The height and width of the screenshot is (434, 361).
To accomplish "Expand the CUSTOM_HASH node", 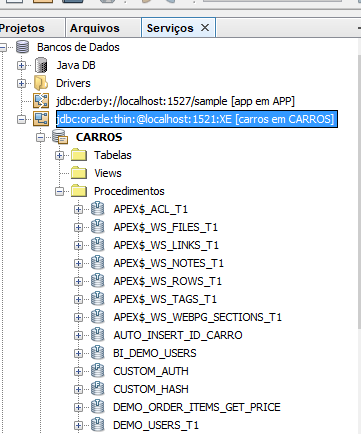I will 78,389.
